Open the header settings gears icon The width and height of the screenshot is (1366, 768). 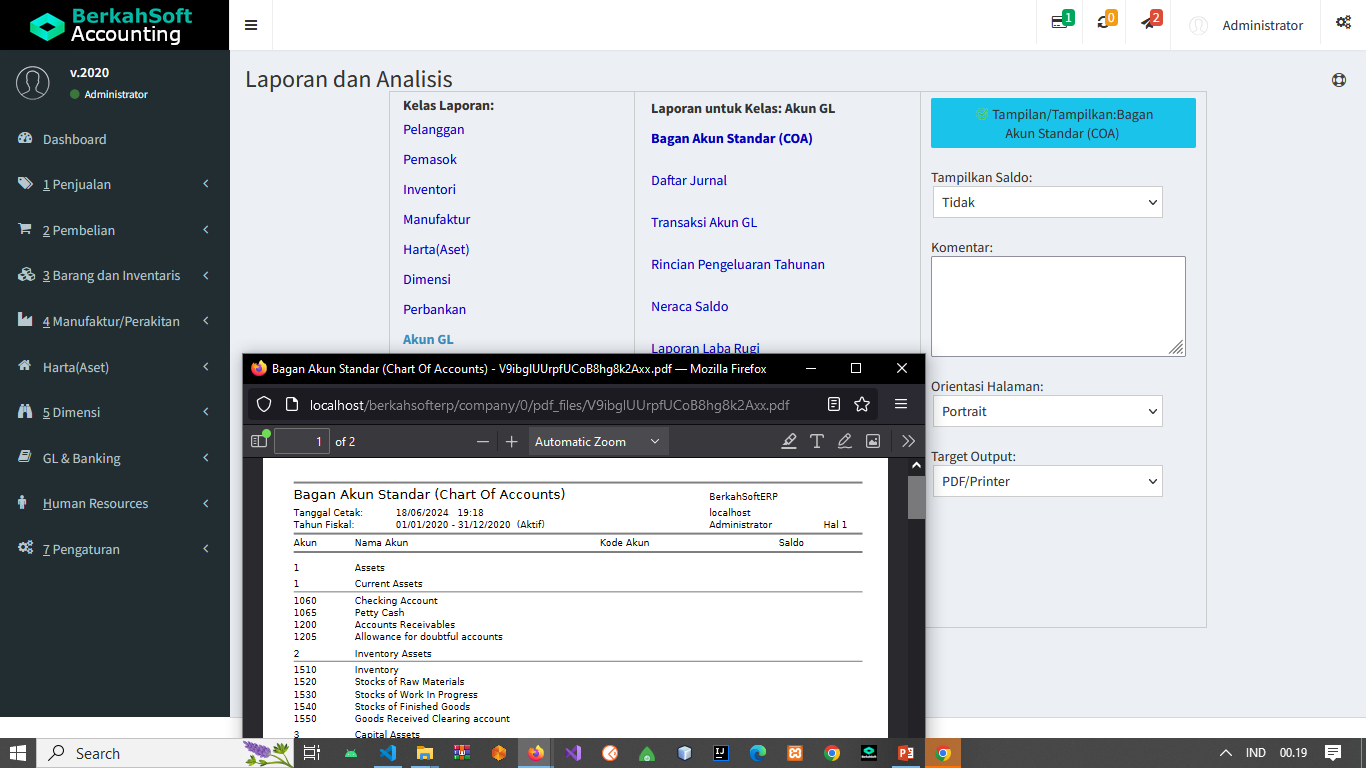(1343, 22)
